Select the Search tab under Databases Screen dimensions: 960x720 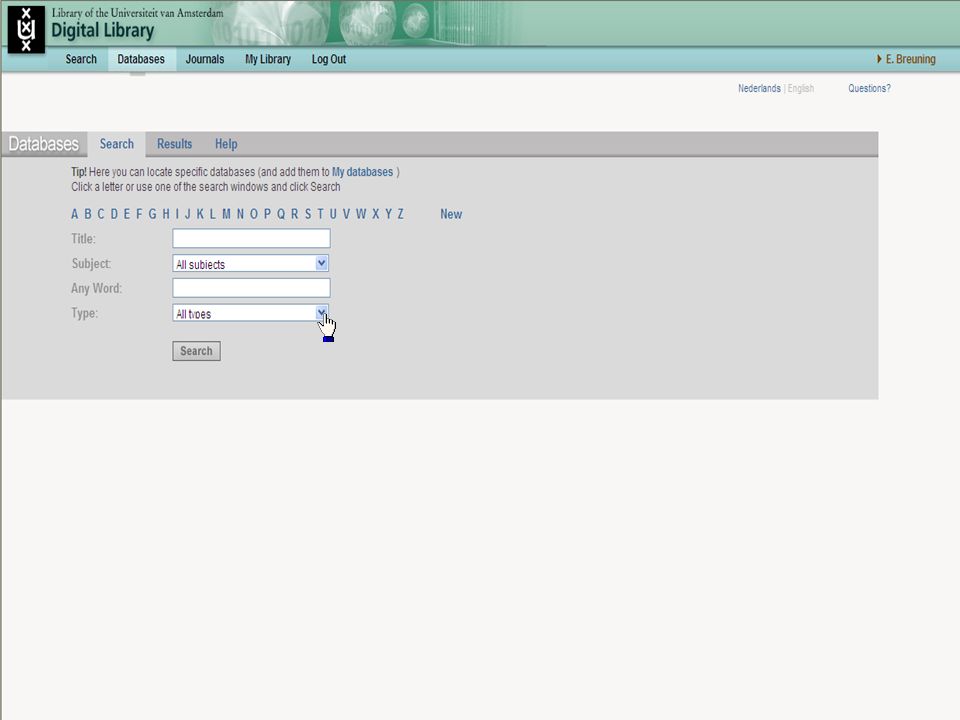click(x=116, y=144)
